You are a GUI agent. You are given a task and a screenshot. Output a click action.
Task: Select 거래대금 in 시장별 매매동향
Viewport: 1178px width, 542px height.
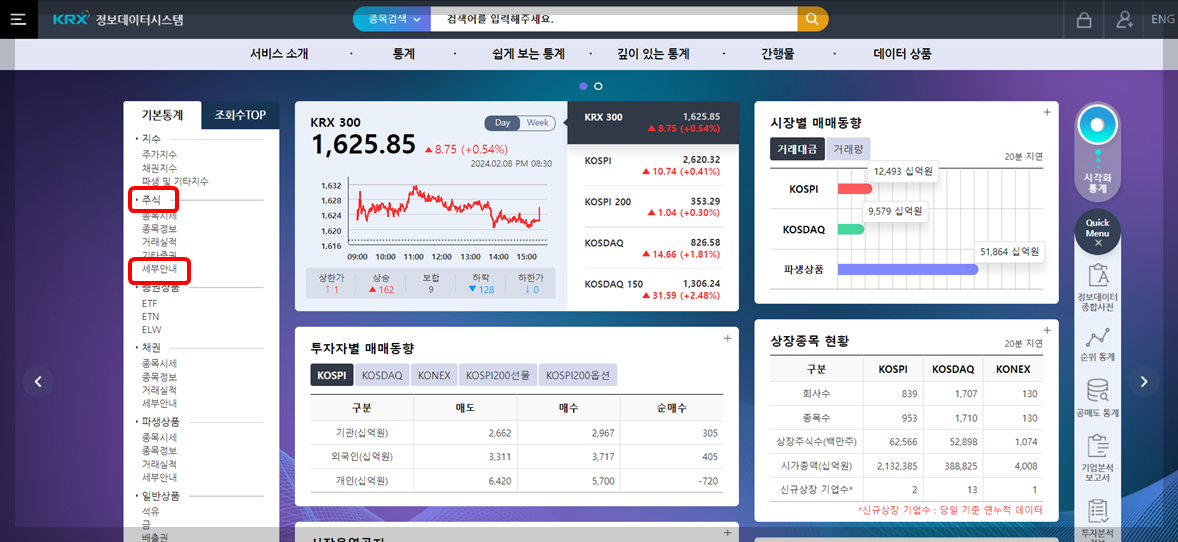click(797, 149)
